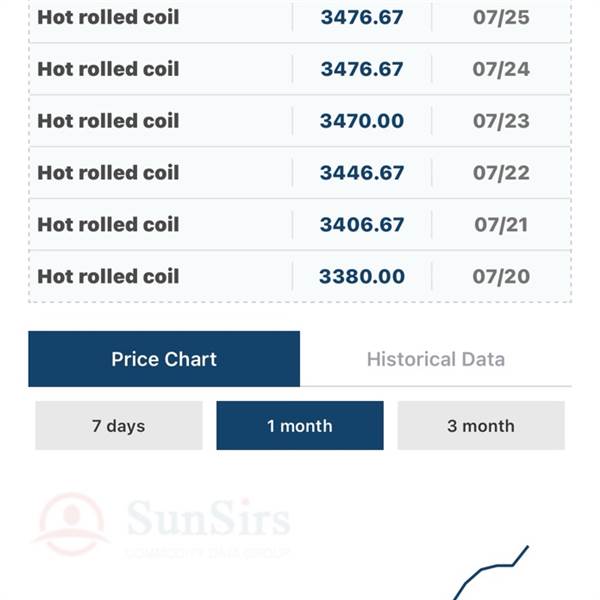Click the 07/20 date cell
600x600 pixels.
501,276
